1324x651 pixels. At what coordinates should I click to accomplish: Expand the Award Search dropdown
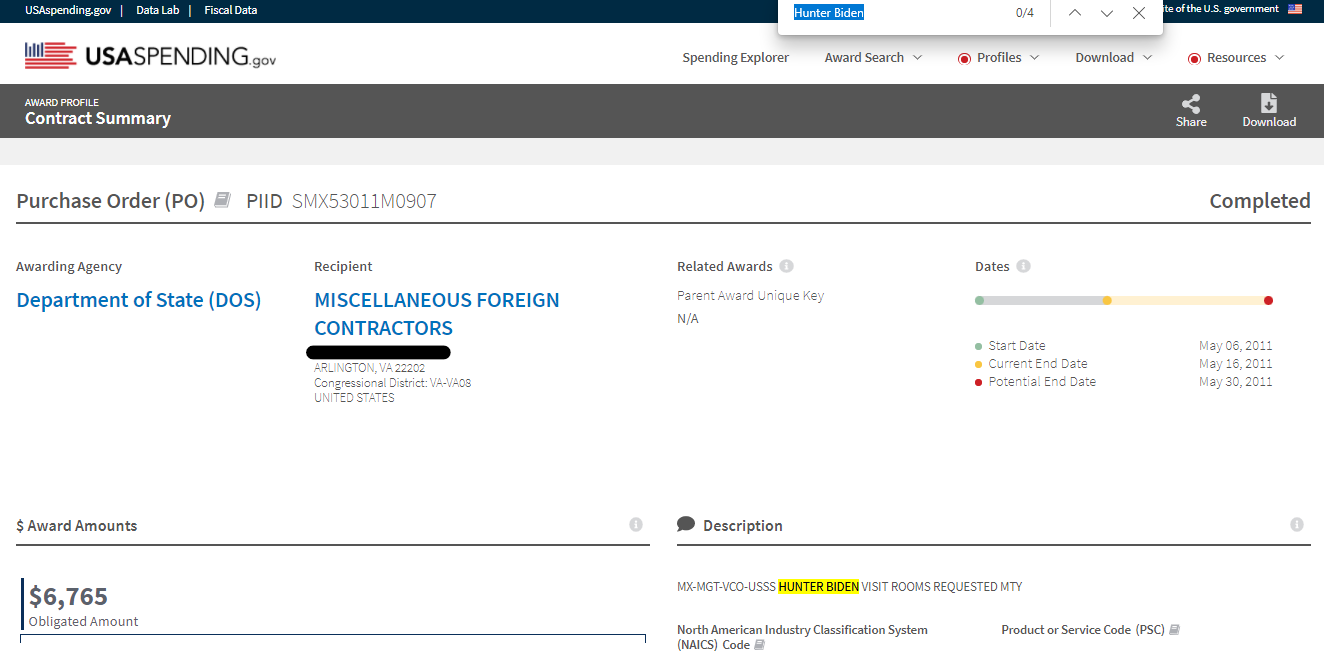(x=873, y=57)
